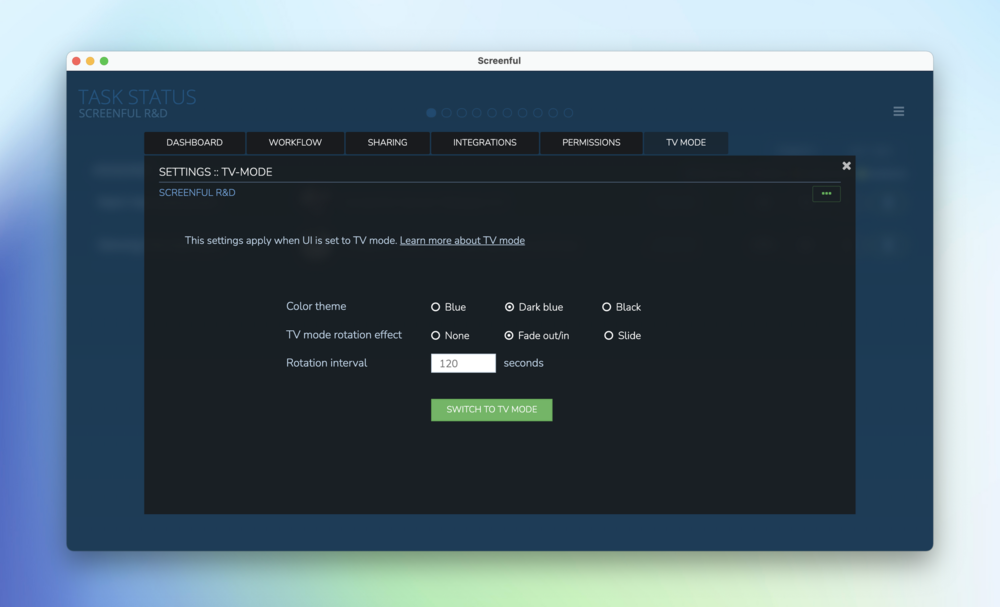Click the macOS green fullscreen window button
Viewport: 1000px width, 607px height.
[104, 61]
